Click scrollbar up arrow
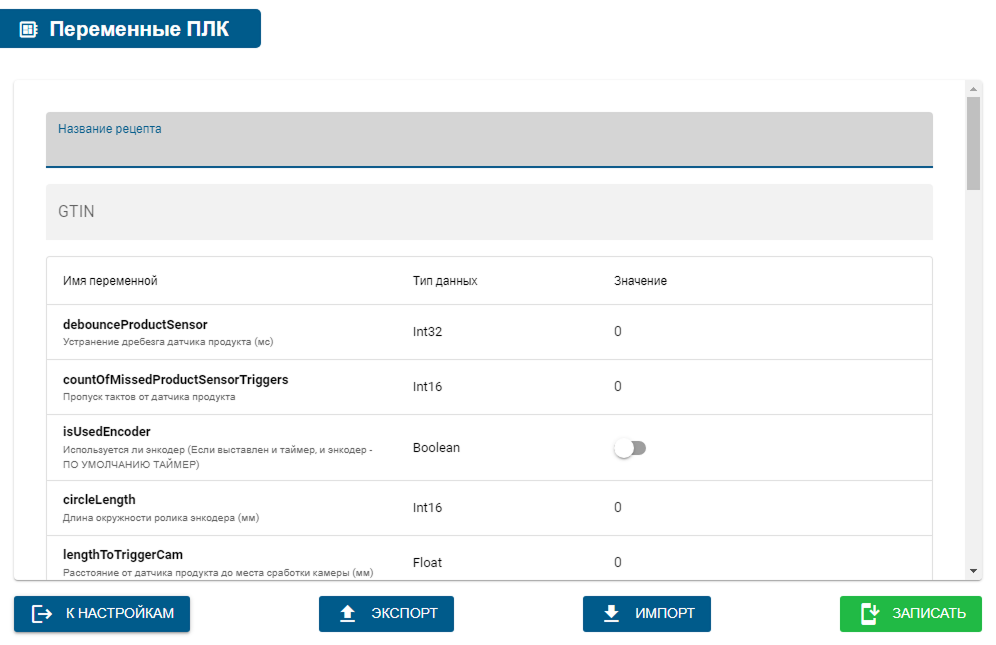 (973, 89)
